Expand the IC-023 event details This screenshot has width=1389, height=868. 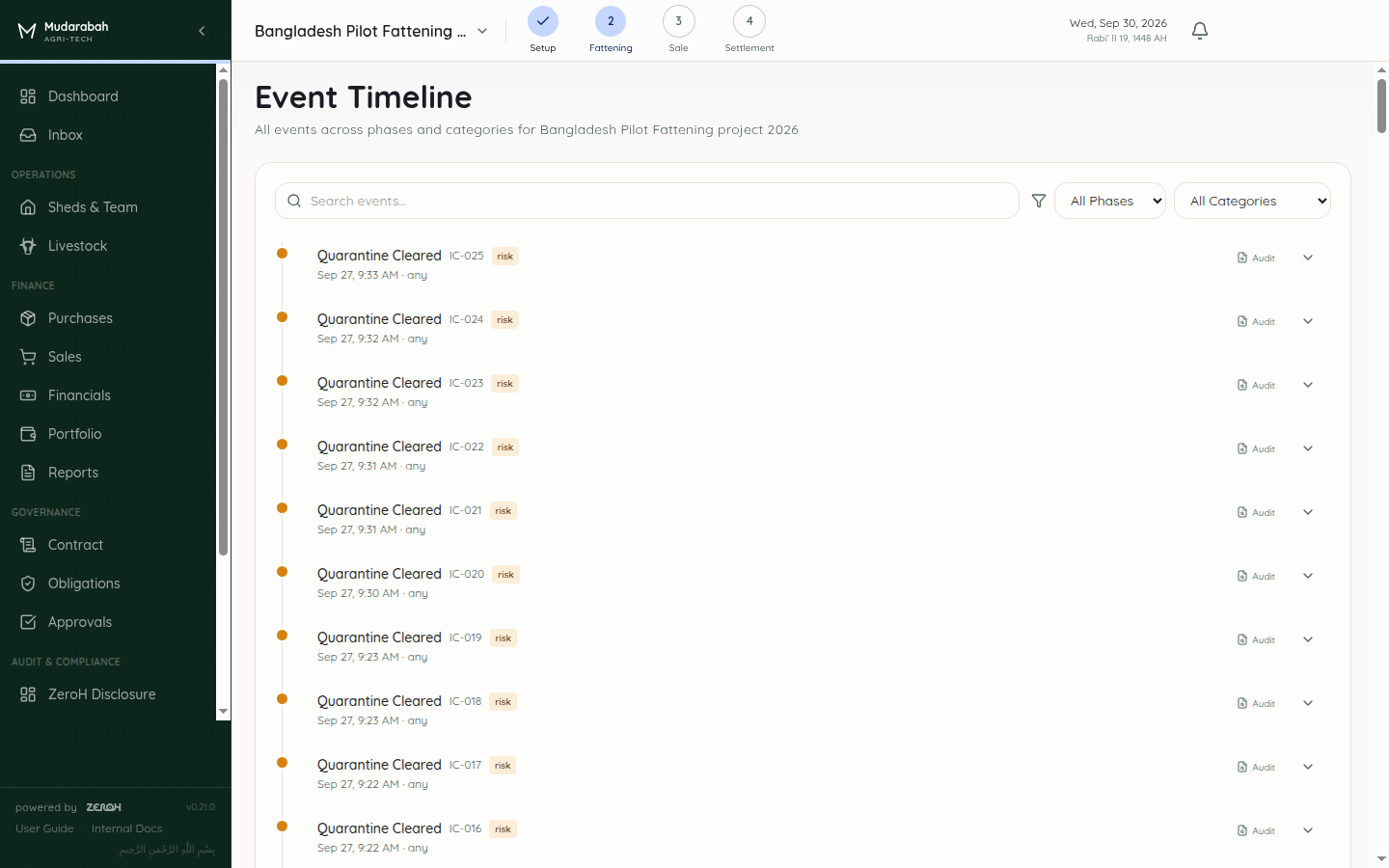[x=1308, y=385]
